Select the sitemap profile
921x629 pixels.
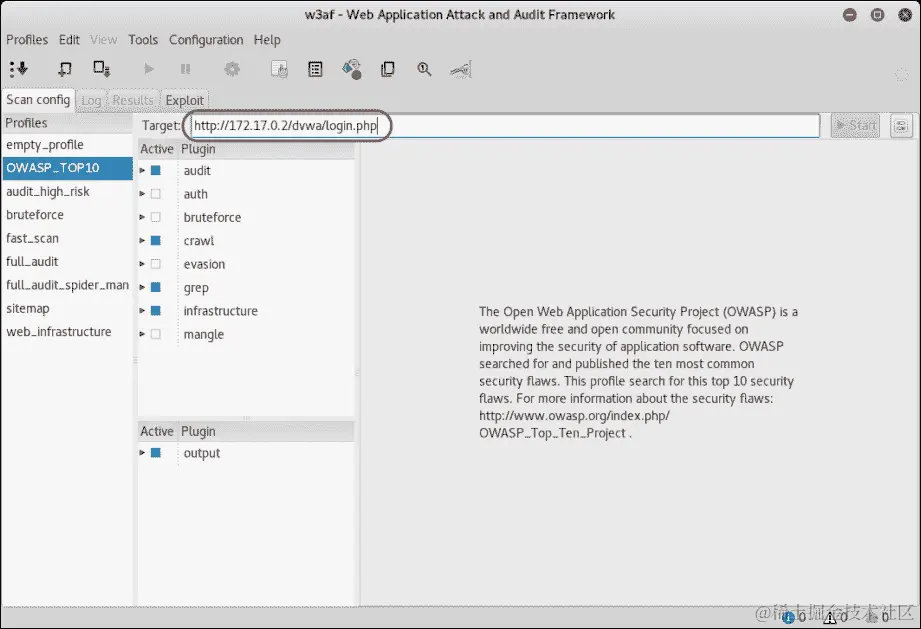pyautogui.click(x=68, y=308)
